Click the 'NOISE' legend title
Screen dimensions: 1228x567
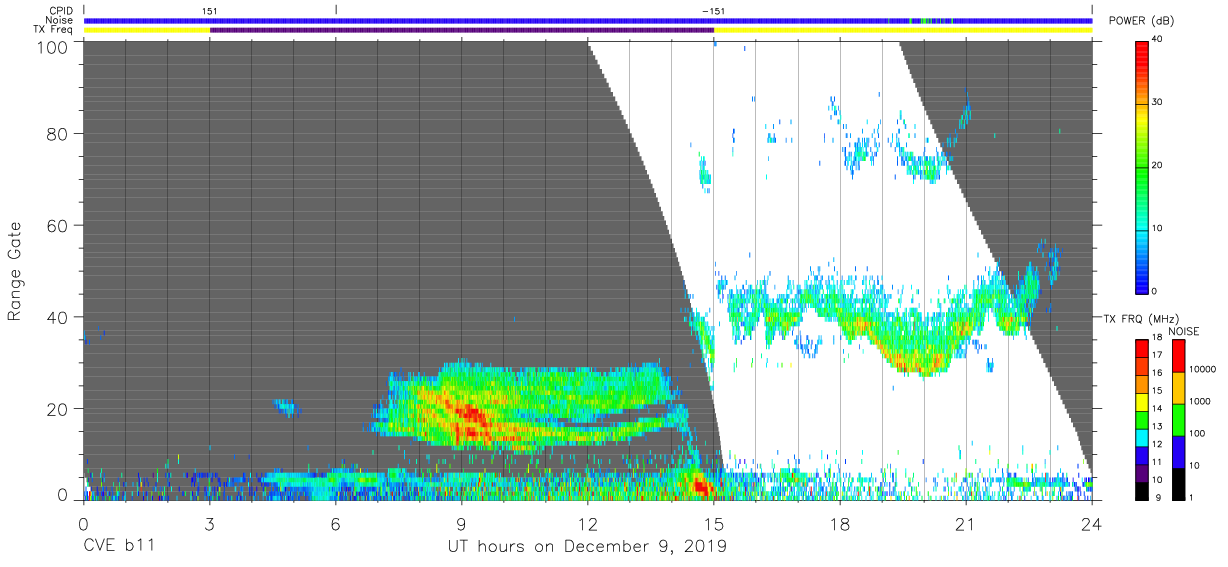pos(1182,330)
